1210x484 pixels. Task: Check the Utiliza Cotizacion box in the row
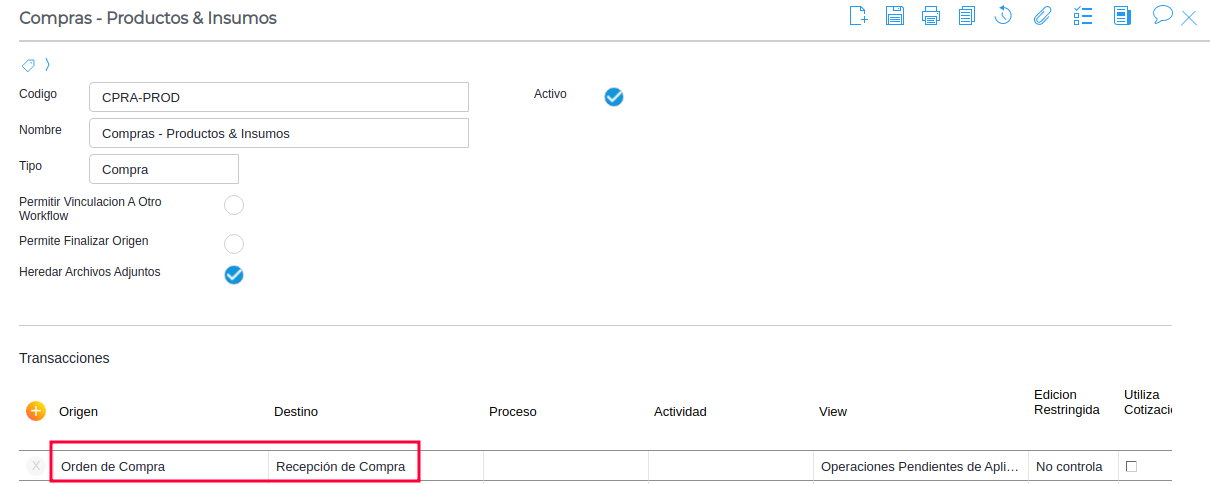(1132, 466)
